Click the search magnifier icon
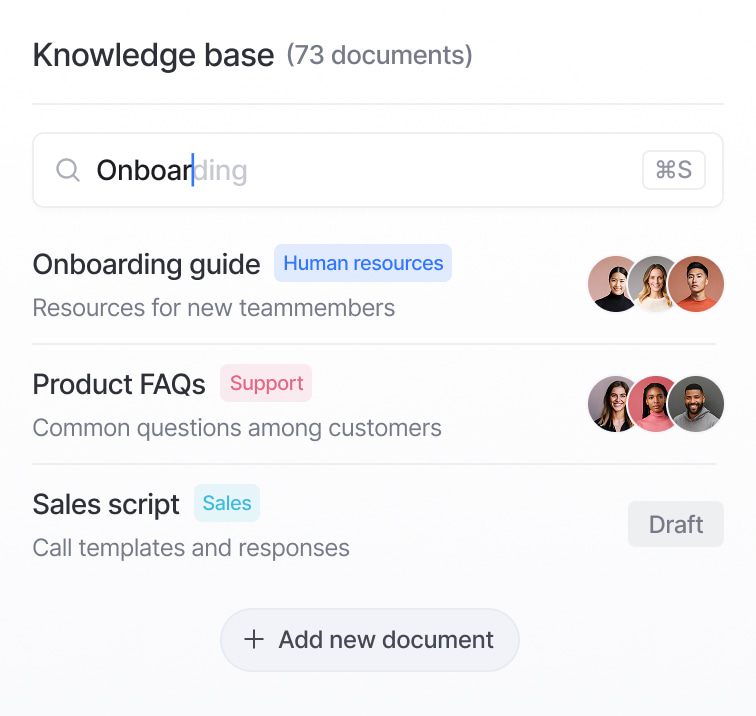This screenshot has height=716, width=756. tap(67, 171)
